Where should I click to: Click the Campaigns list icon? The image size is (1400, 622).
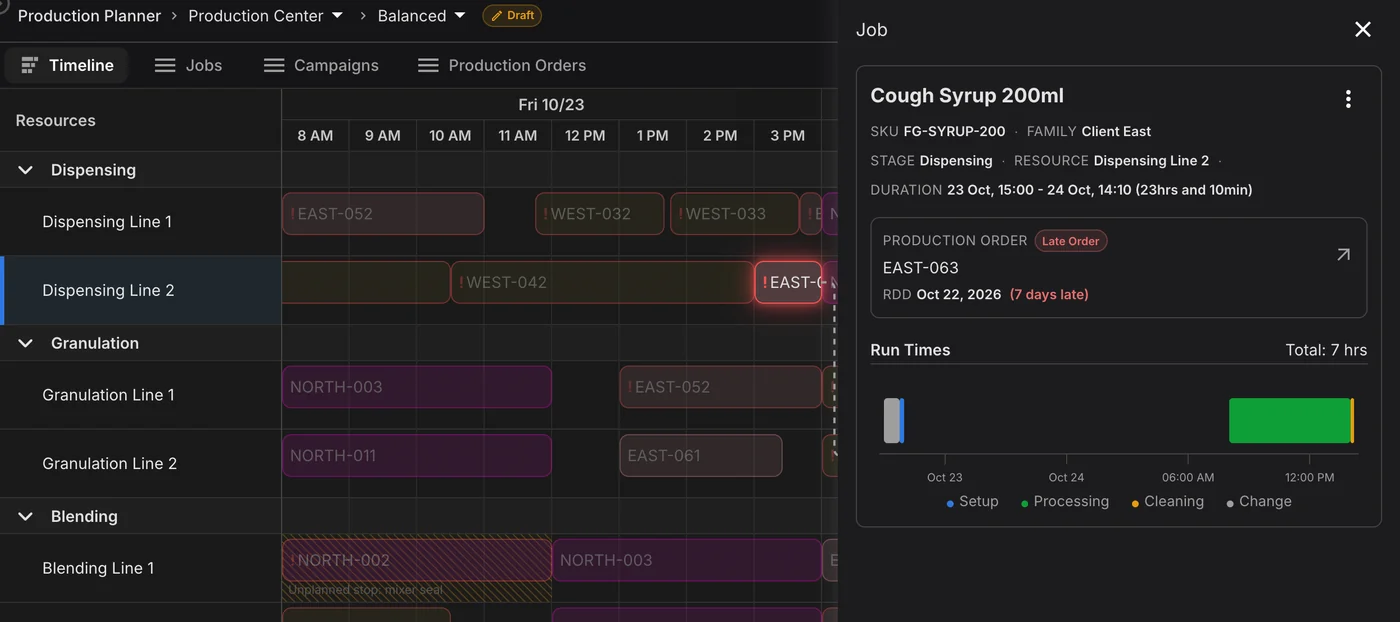(274, 65)
